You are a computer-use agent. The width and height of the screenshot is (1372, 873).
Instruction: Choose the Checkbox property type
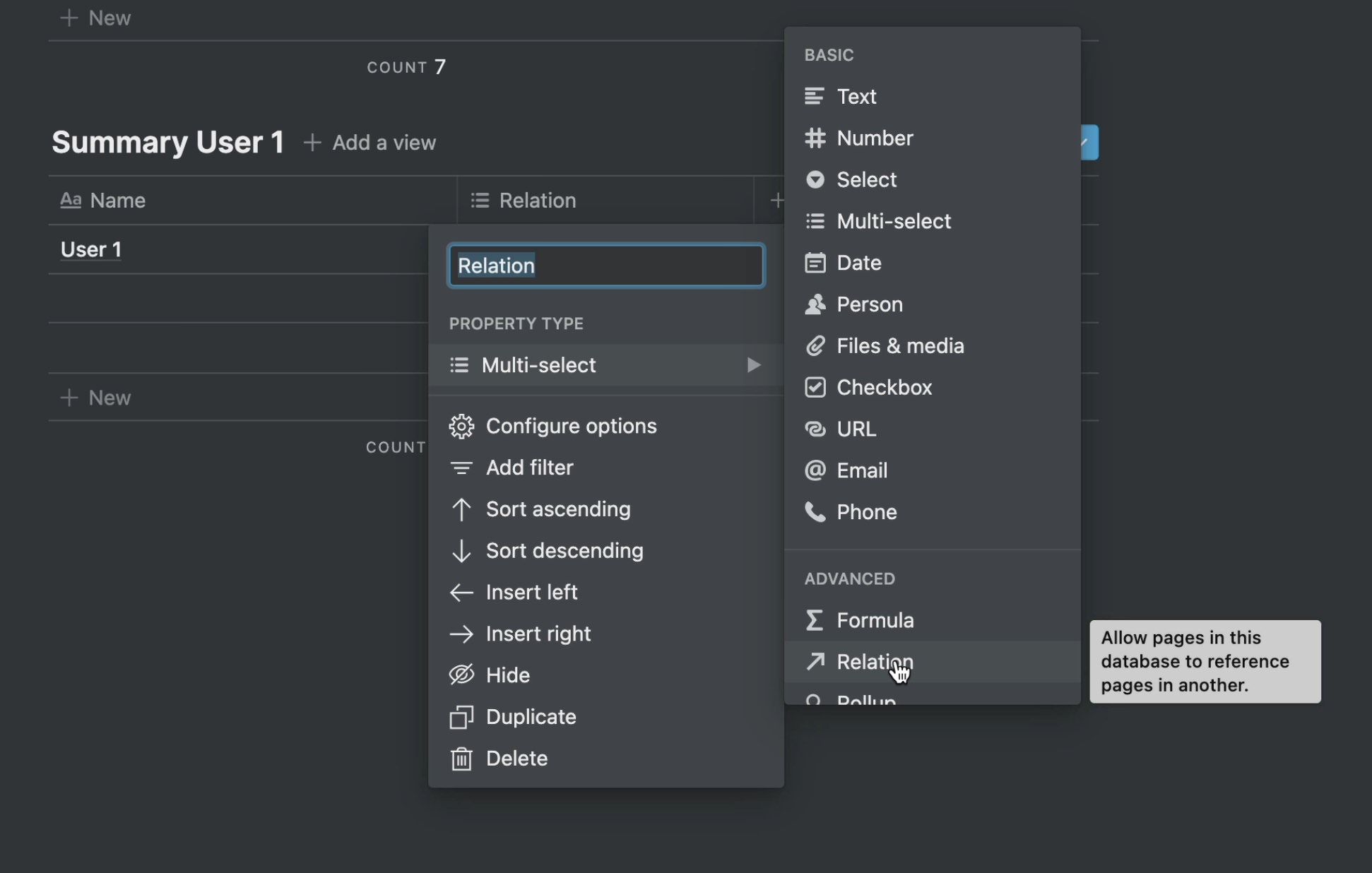[884, 388]
